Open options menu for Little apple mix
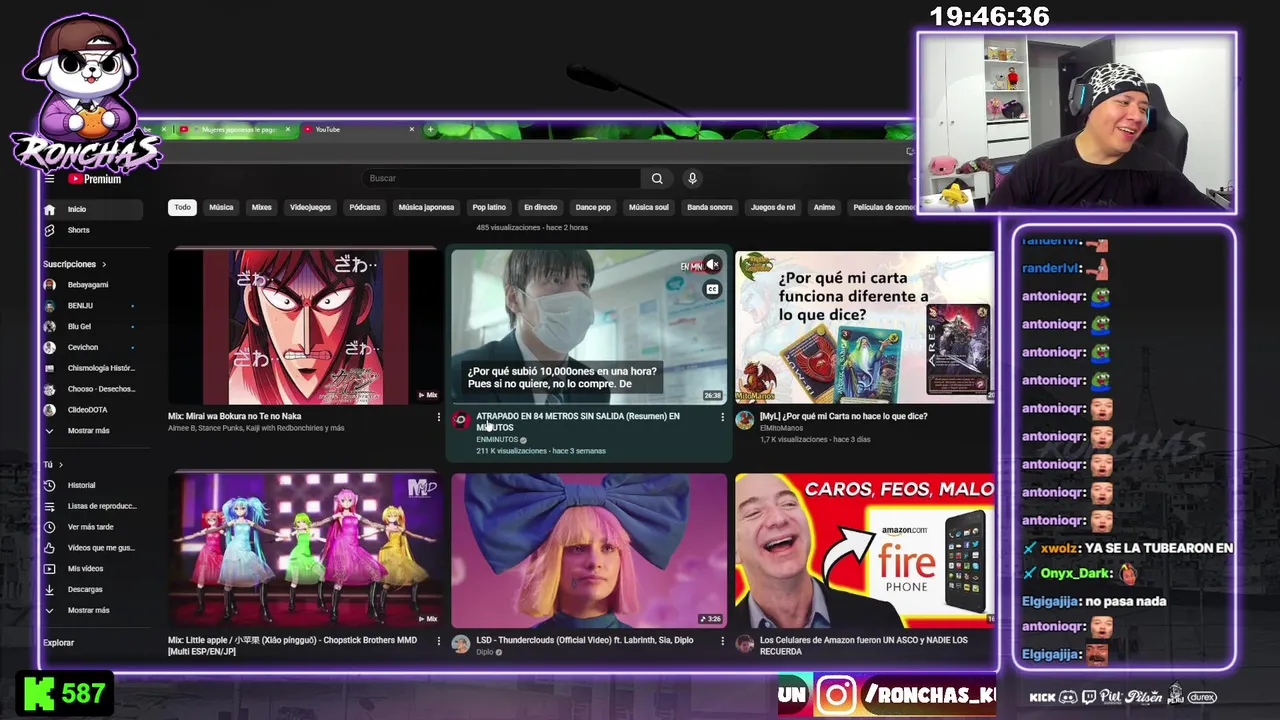 click(438, 641)
